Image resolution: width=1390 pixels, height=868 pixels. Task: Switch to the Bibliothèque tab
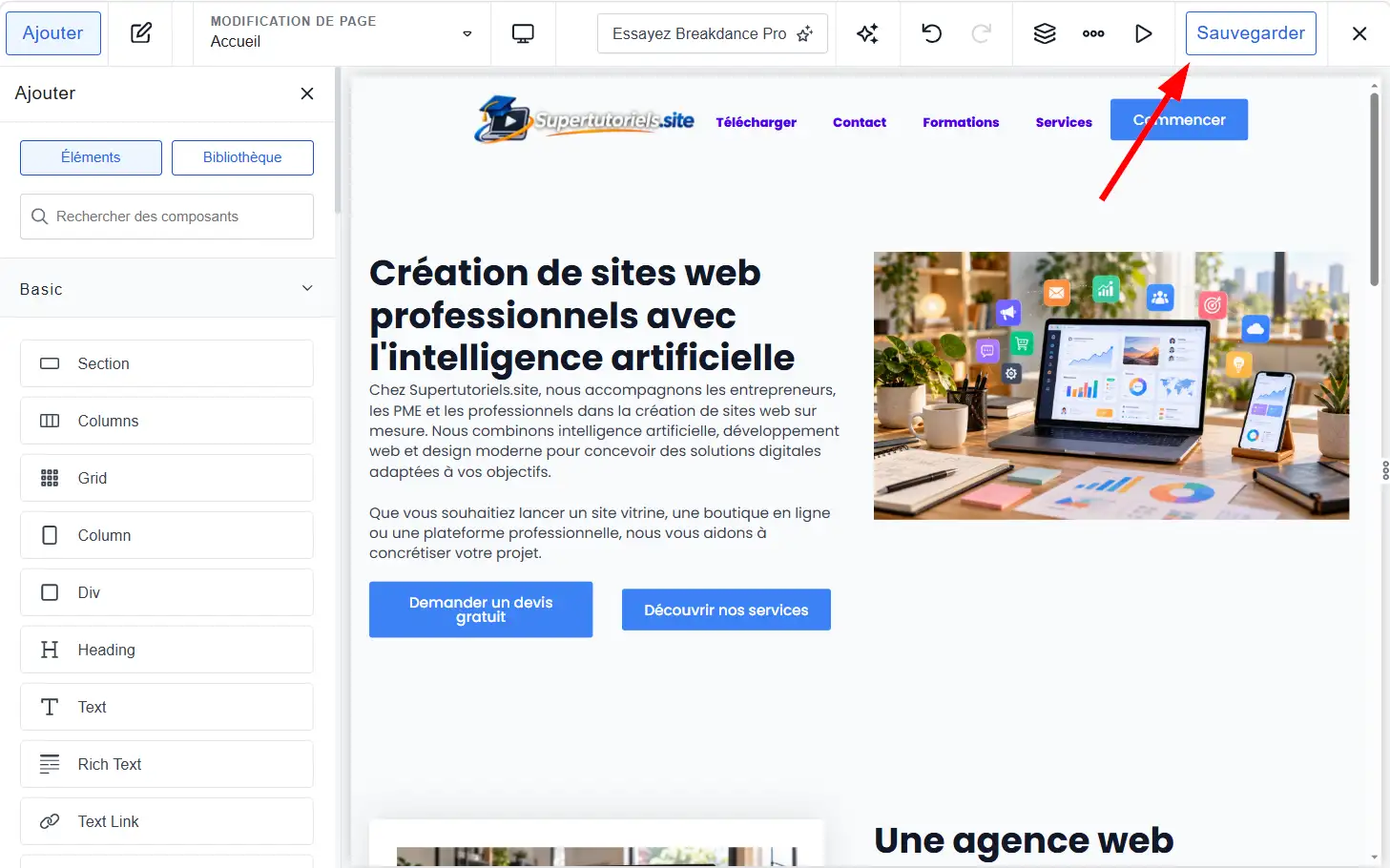click(242, 157)
